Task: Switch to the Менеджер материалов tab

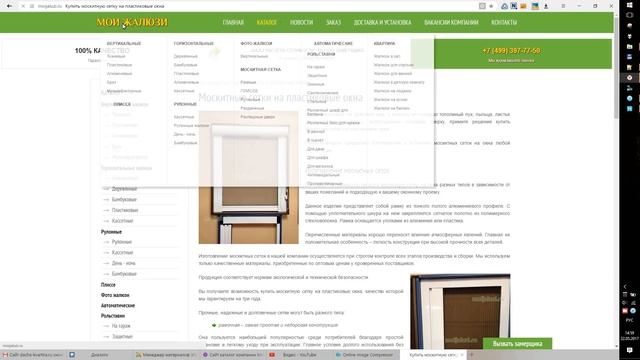Action: [166, 355]
